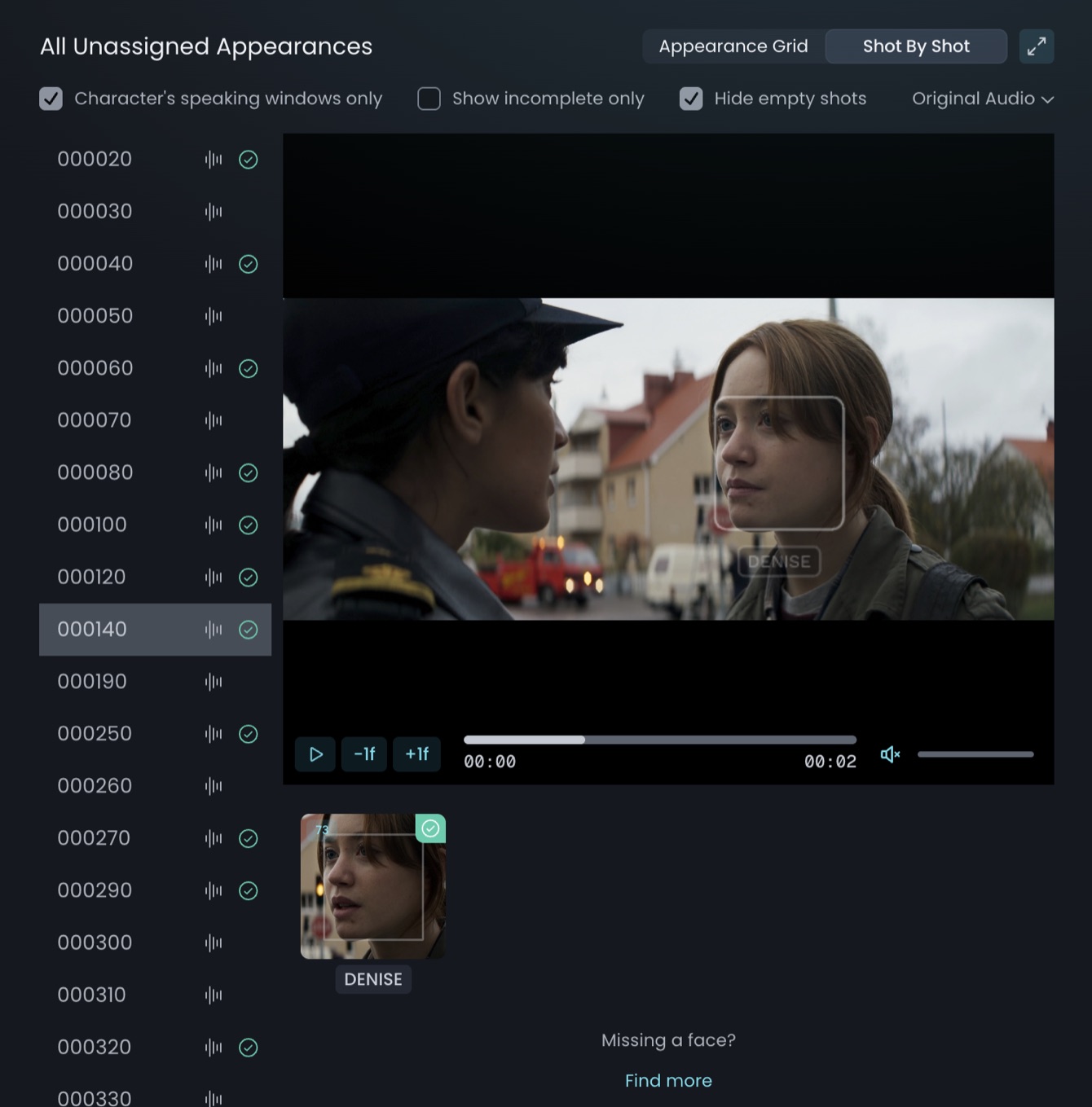The height and width of the screenshot is (1107, 1092).
Task: Click the fullscreen expand arrows icon
Action: [x=1037, y=46]
